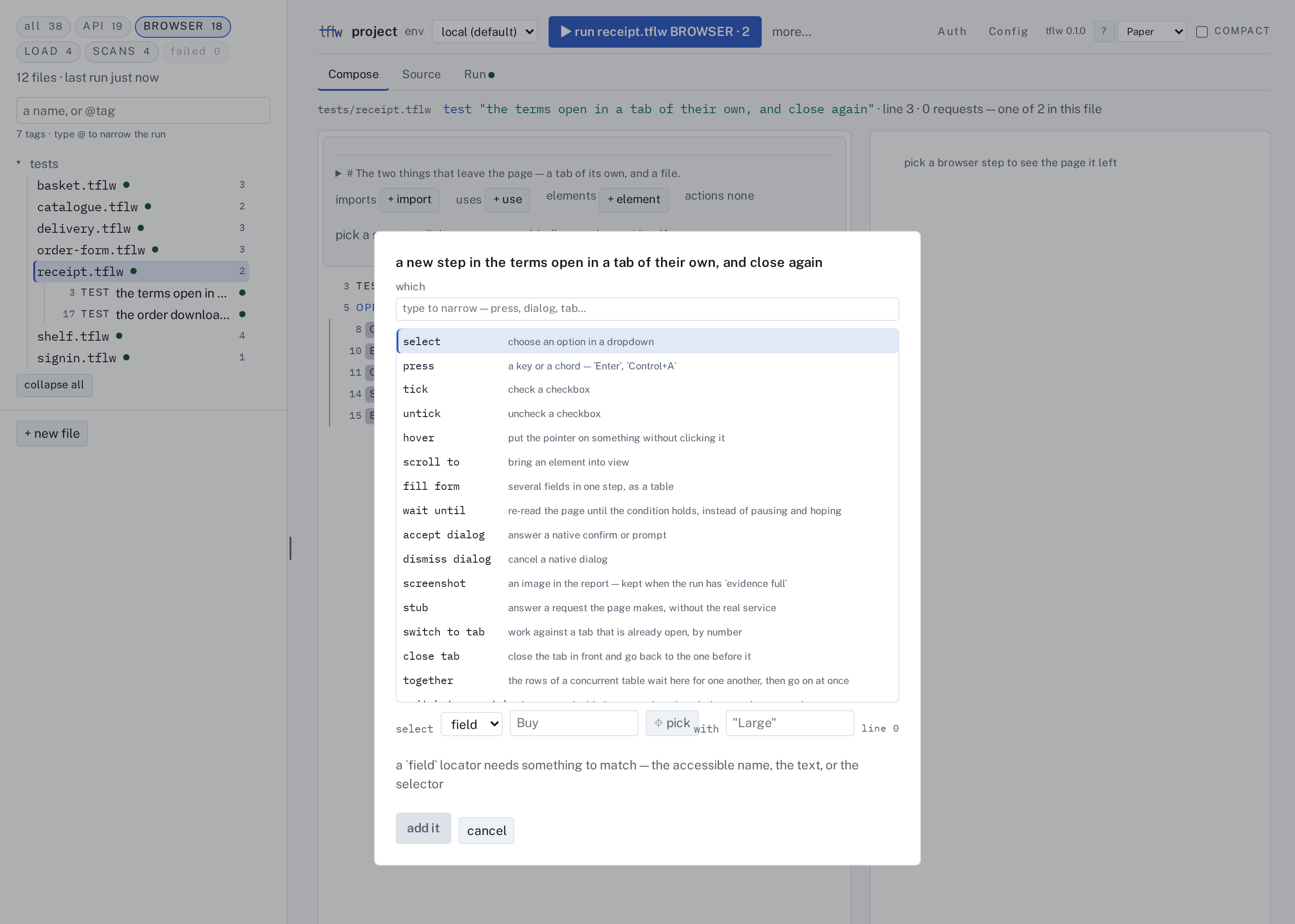Expand the comment about two things disclosure

click(x=338, y=173)
